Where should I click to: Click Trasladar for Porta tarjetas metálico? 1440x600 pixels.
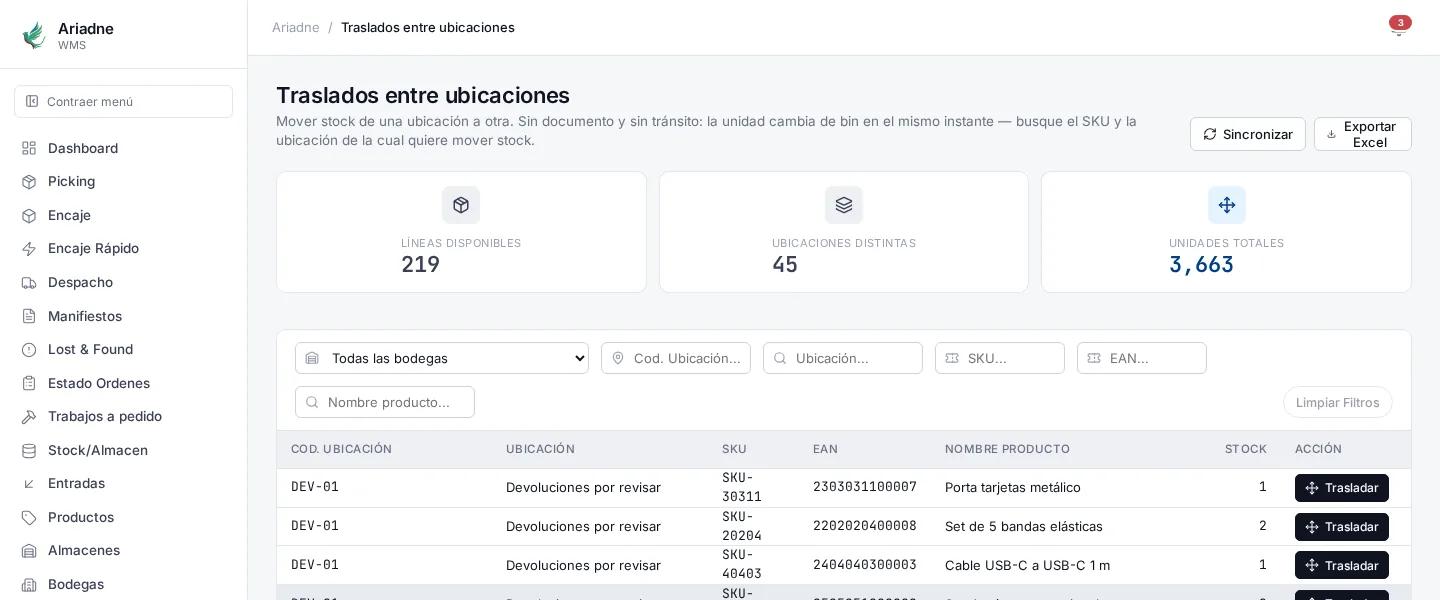coord(1342,488)
